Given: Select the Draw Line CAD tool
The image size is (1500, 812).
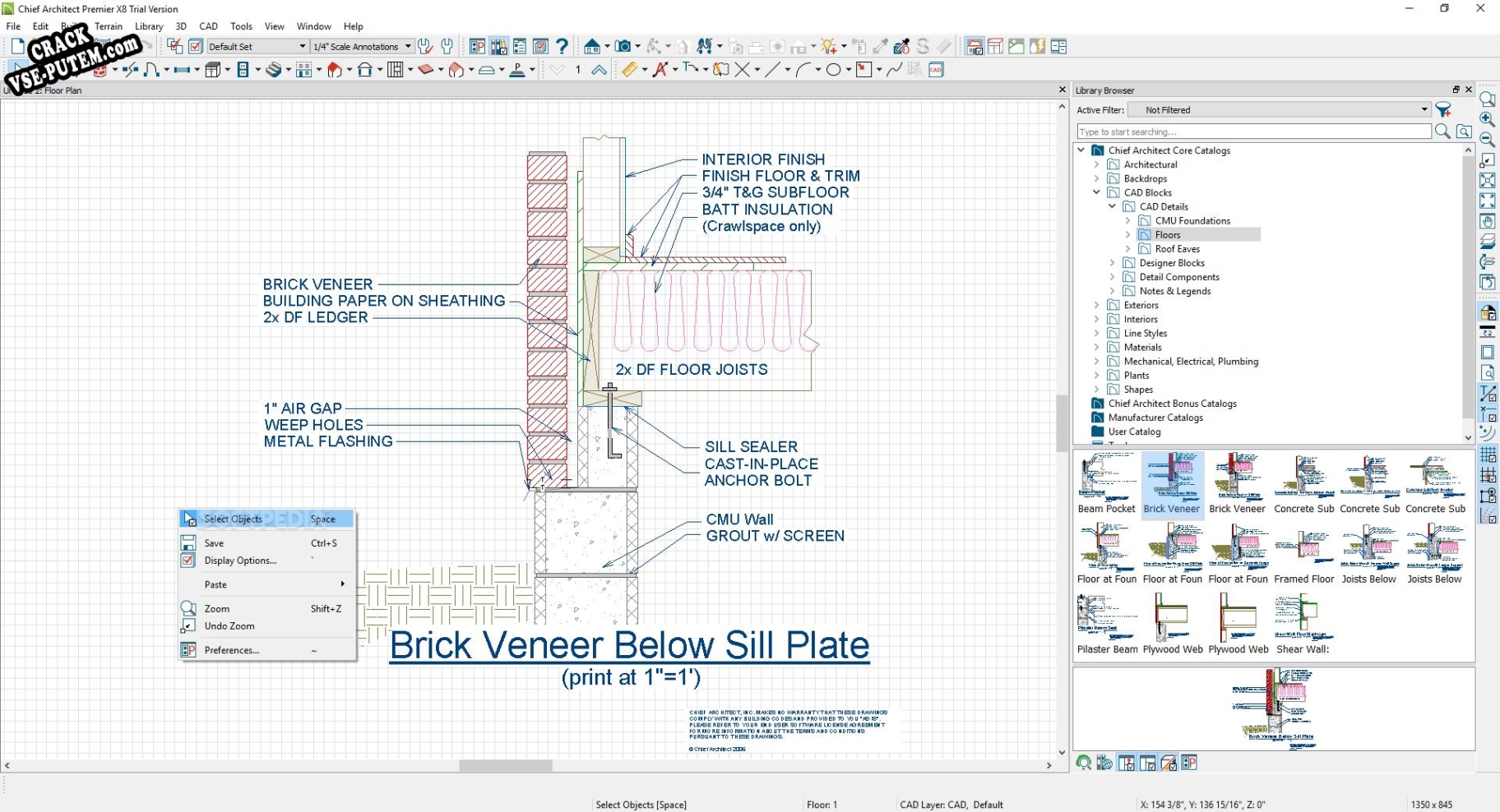Looking at the screenshot, I should point(771,70).
